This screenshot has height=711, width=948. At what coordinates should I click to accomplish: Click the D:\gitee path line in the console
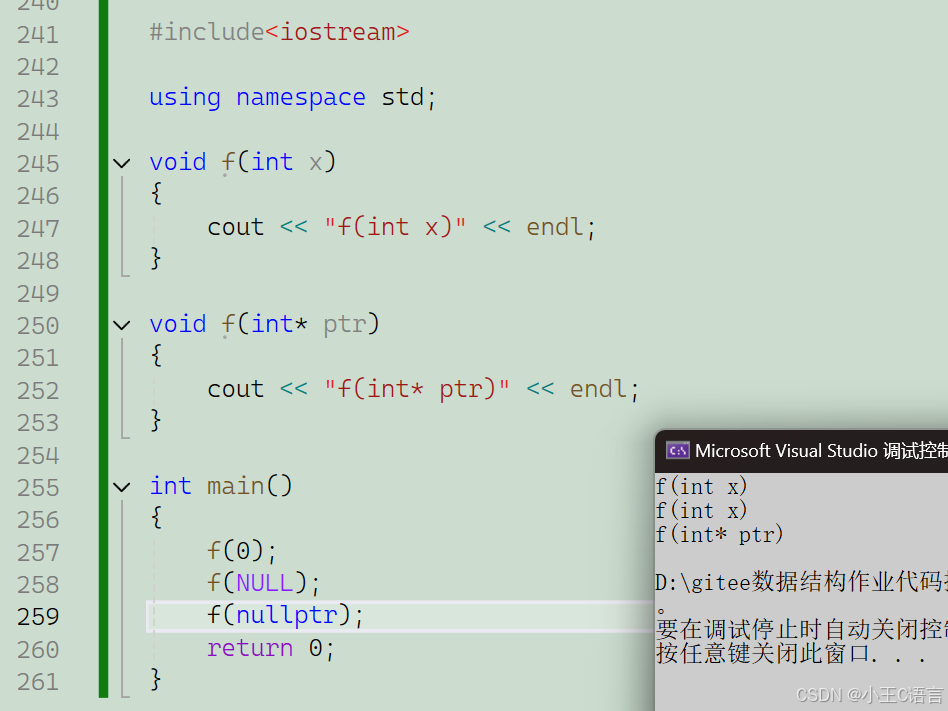click(x=802, y=582)
